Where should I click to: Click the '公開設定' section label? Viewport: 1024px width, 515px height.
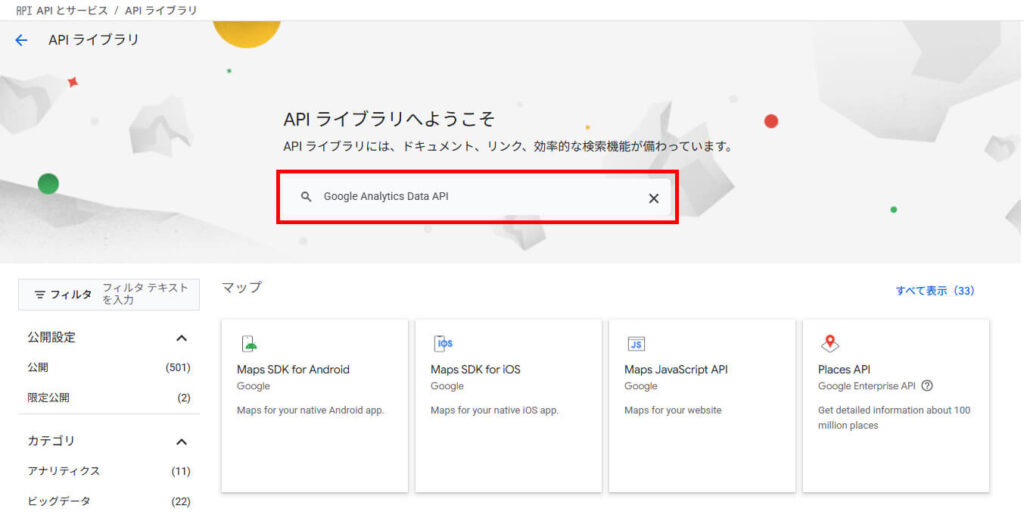tap(52, 337)
